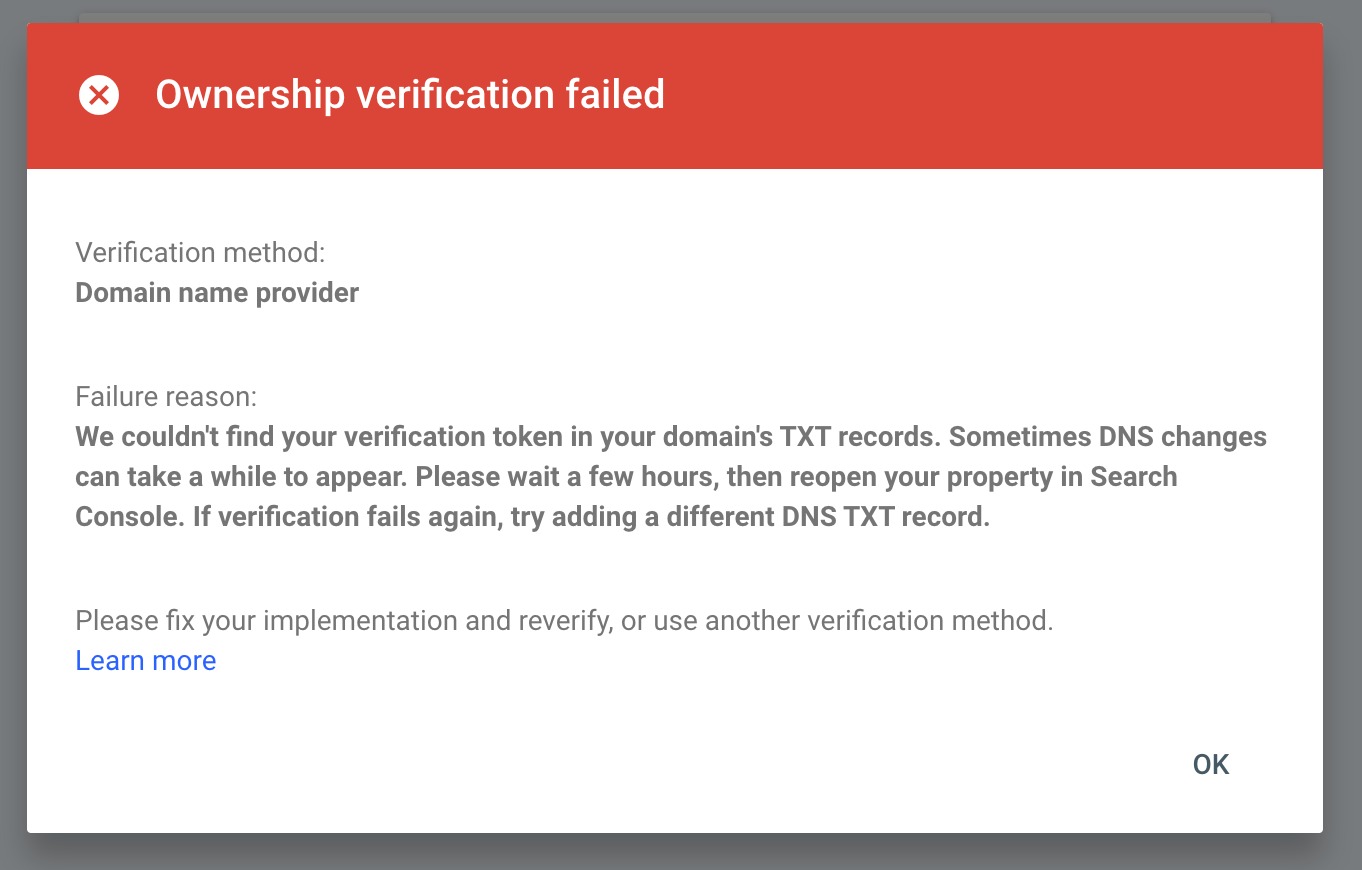This screenshot has height=870, width=1362.
Task: Click OK to close the verification dialog
Action: point(1210,764)
